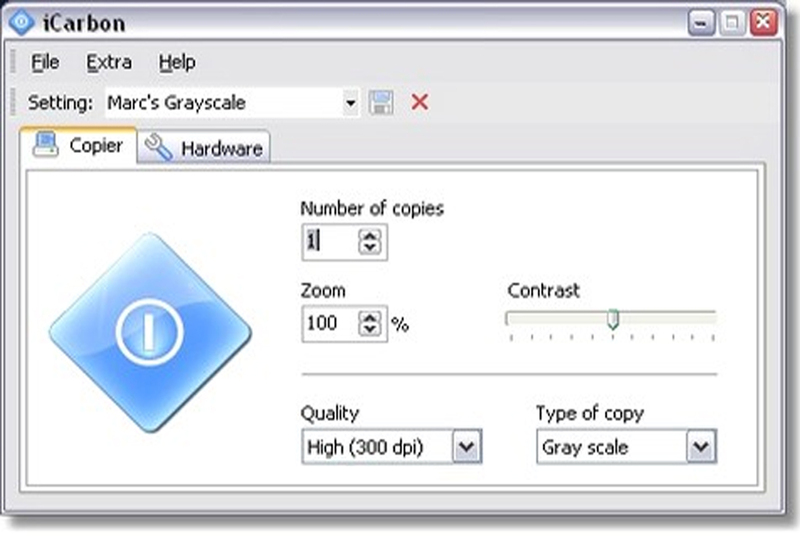
Task: Delete the setting with red X icon
Action: (x=419, y=102)
